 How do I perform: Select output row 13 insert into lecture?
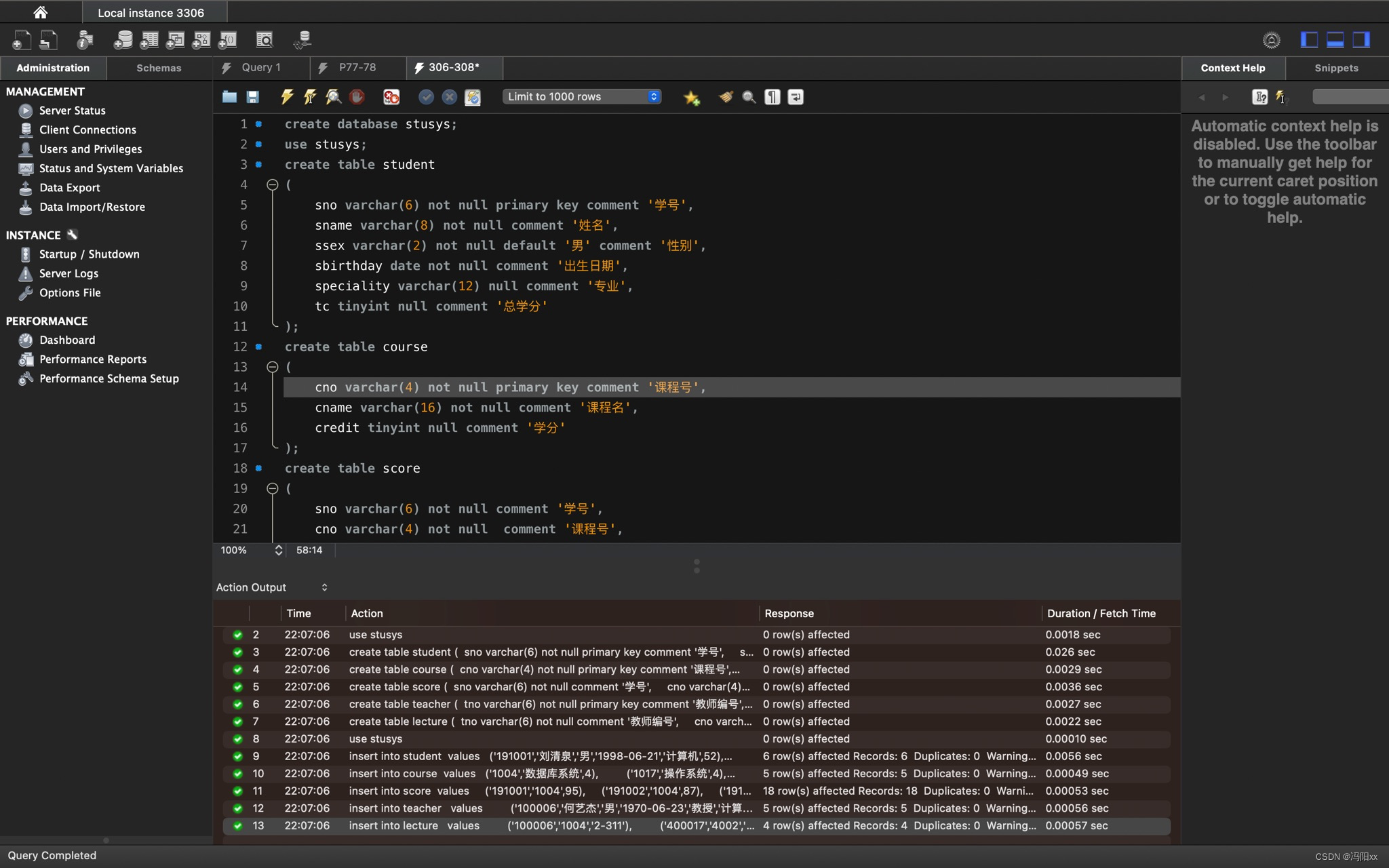point(697,825)
